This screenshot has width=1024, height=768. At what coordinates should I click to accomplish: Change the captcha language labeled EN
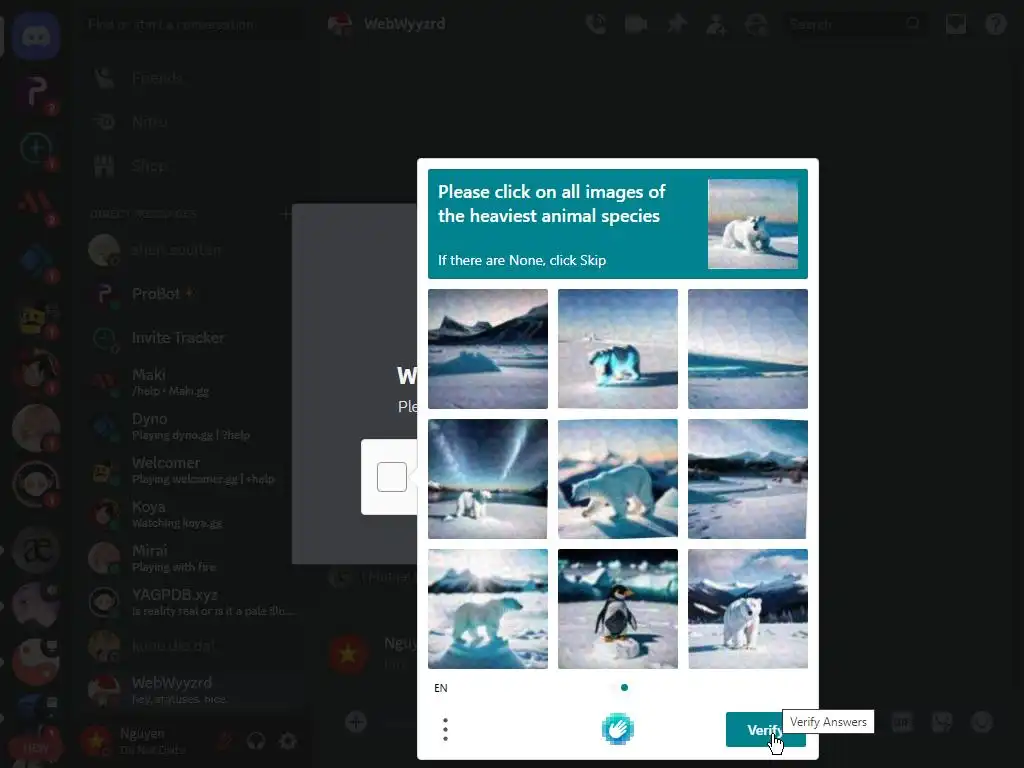(x=441, y=688)
